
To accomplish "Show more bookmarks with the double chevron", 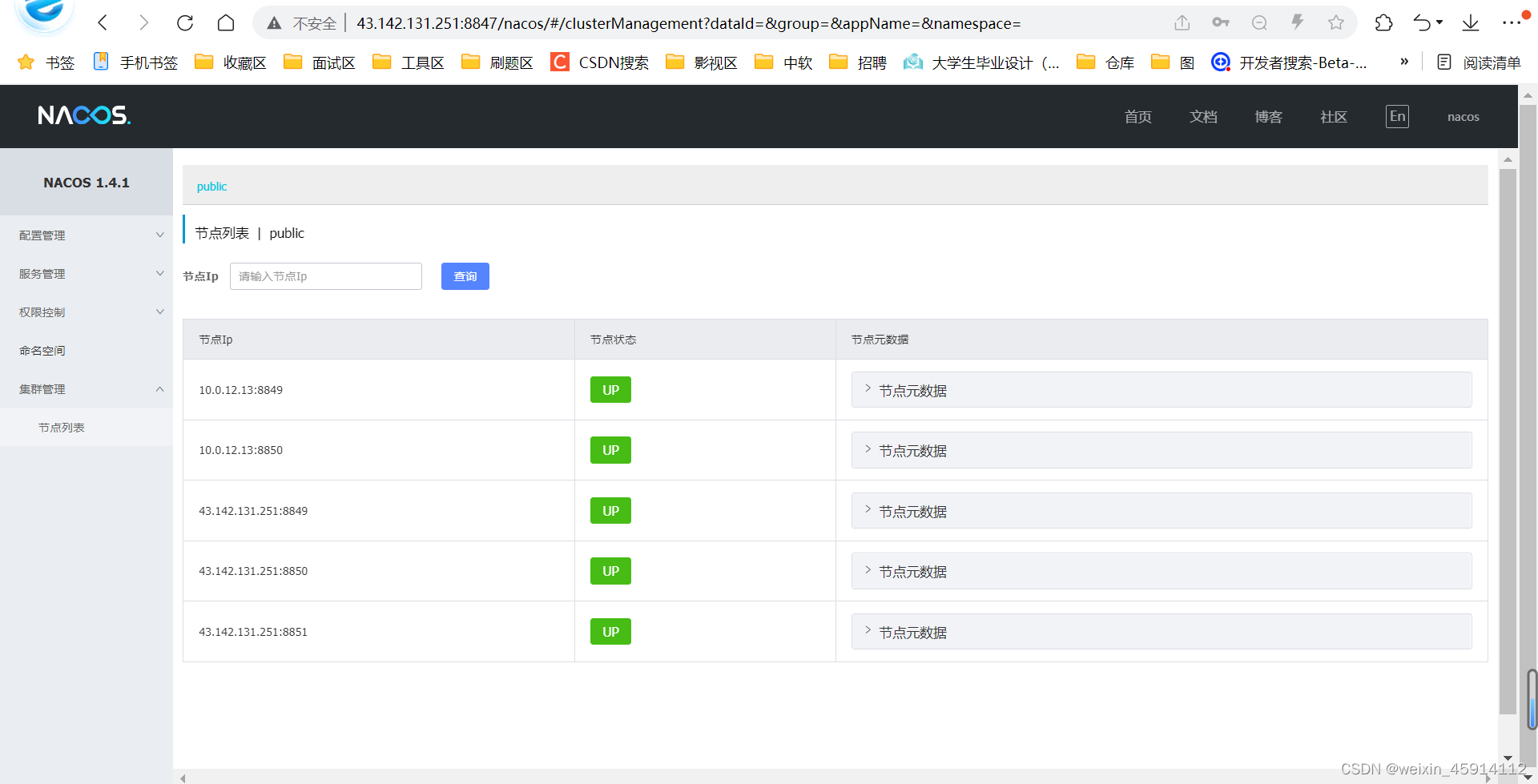I will [1404, 62].
